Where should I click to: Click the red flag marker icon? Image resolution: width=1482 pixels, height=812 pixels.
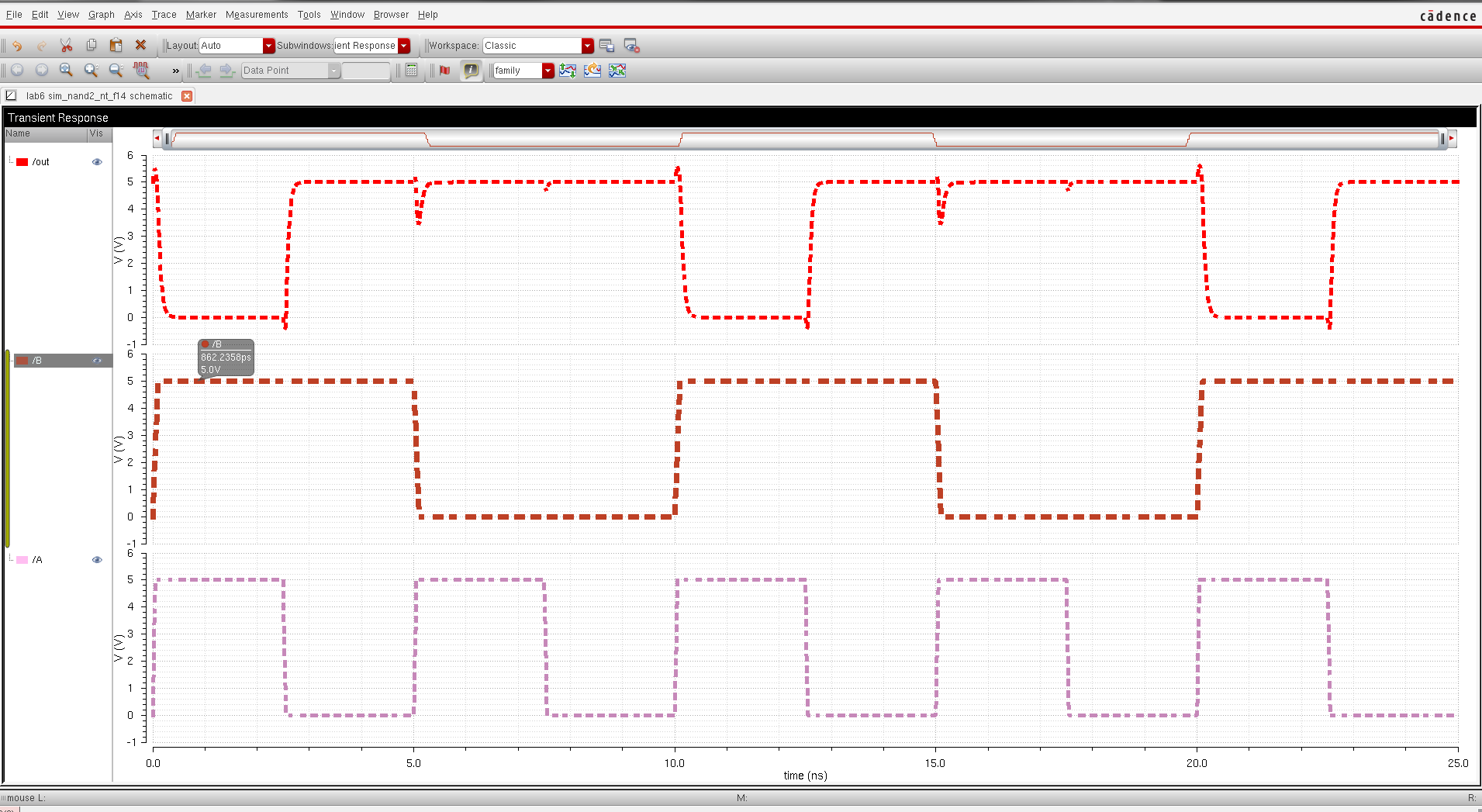pos(445,71)
